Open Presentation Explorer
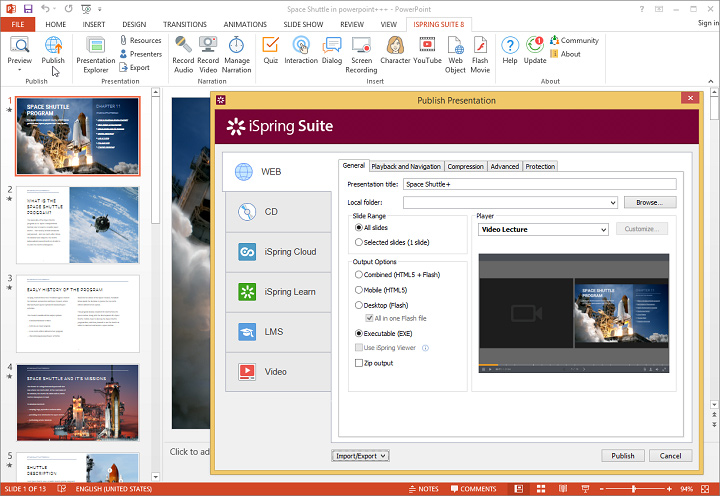Viewport: 720px width, 496px height. coord(96,55)
